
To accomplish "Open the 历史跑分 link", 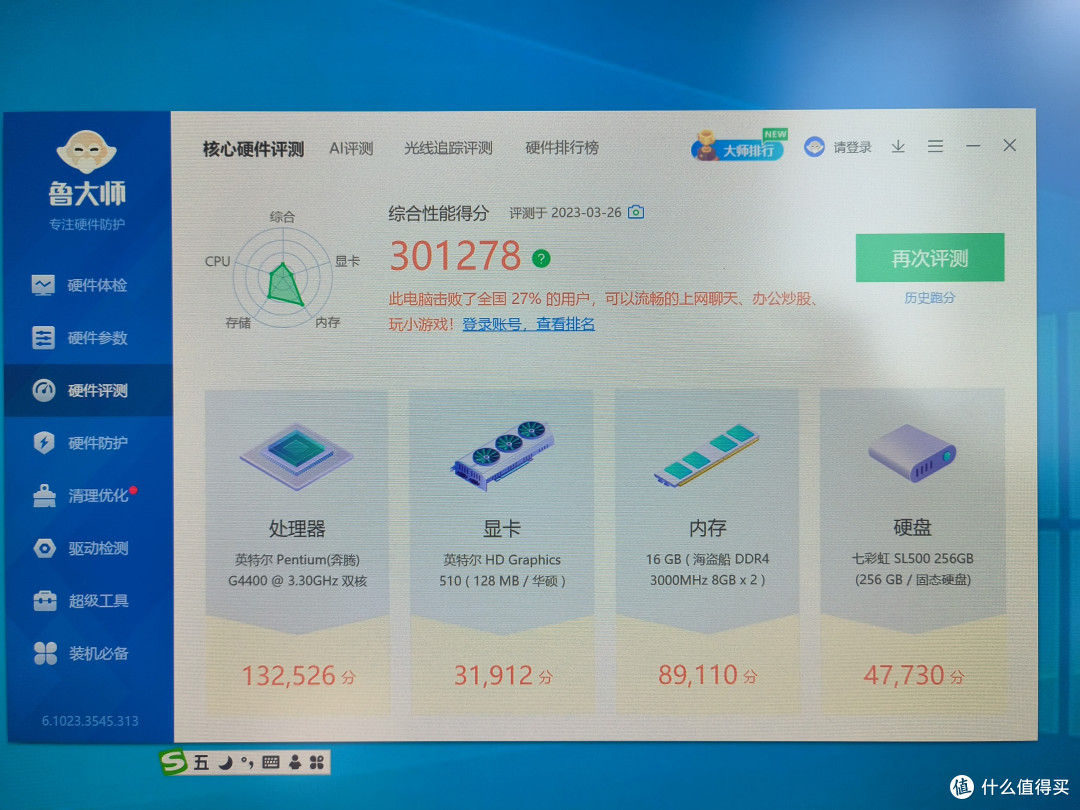I will pos(929,298).
